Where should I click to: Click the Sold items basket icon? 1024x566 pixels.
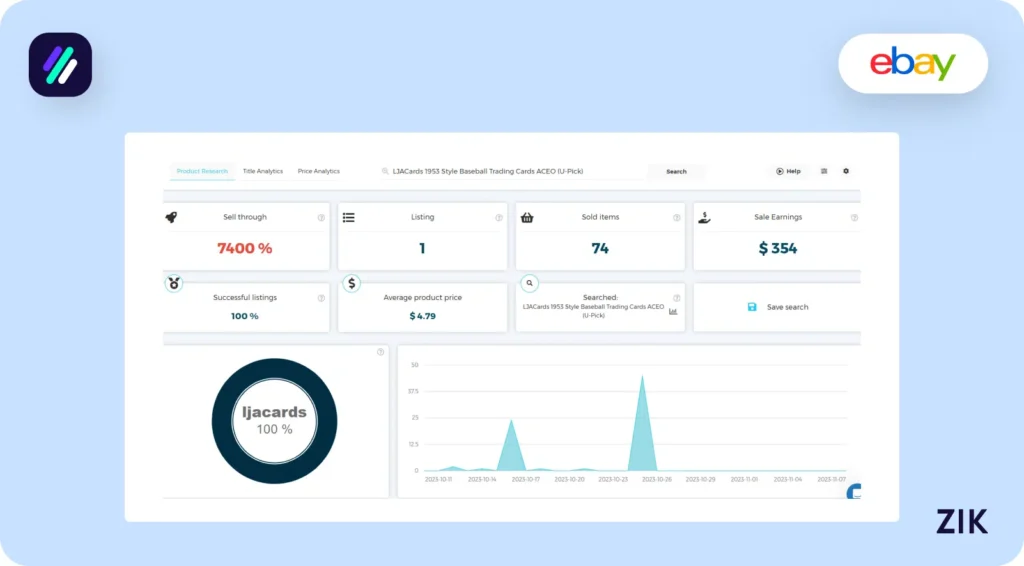[527, 217]
